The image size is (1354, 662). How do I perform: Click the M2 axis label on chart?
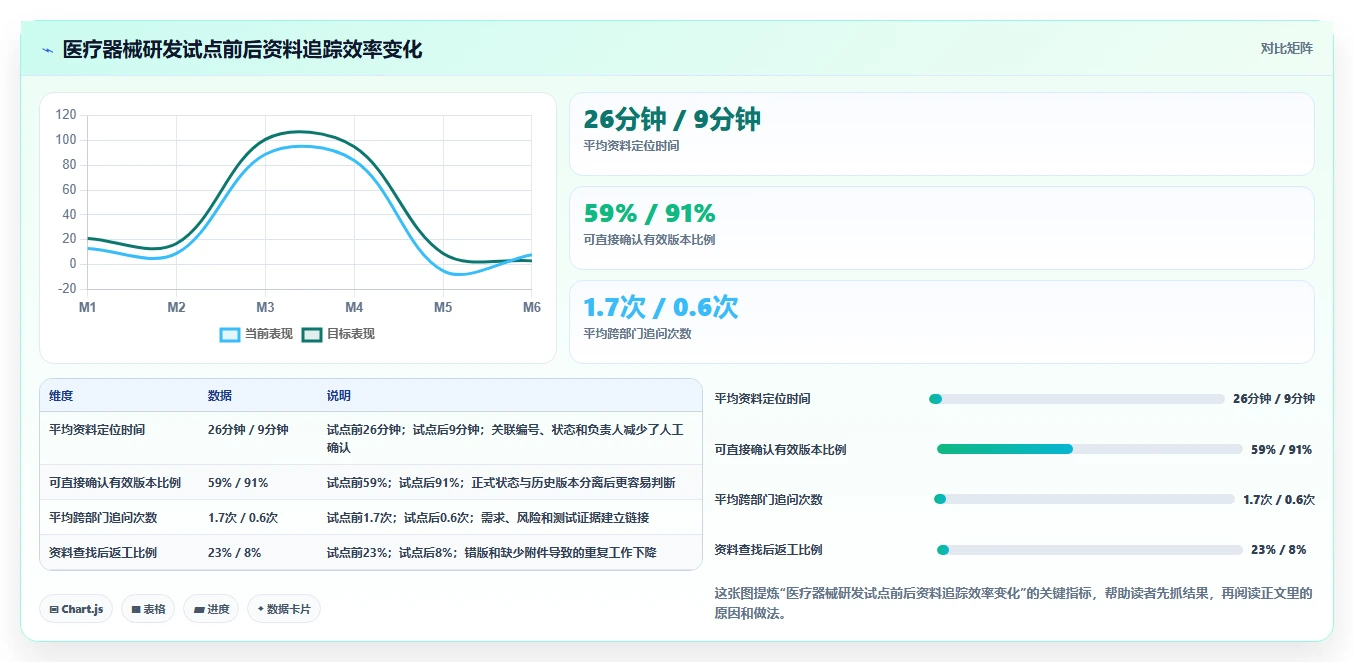point(176,307)
